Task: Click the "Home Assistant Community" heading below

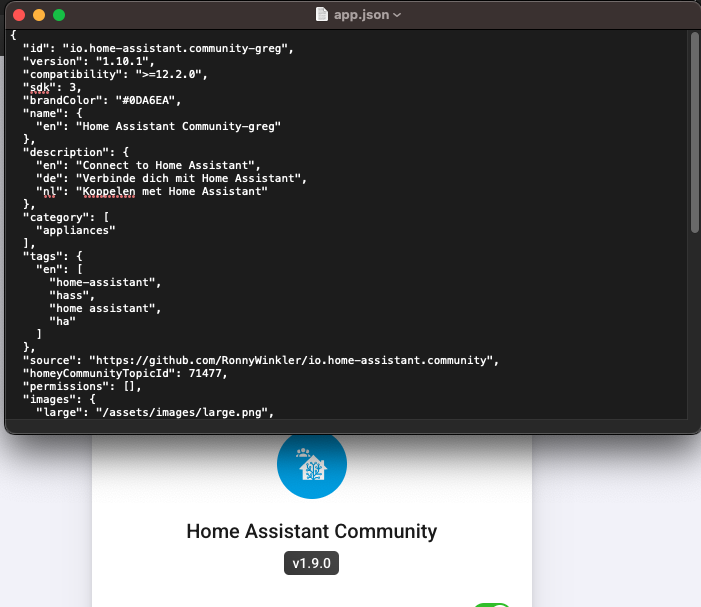Action: click(312, 531)
